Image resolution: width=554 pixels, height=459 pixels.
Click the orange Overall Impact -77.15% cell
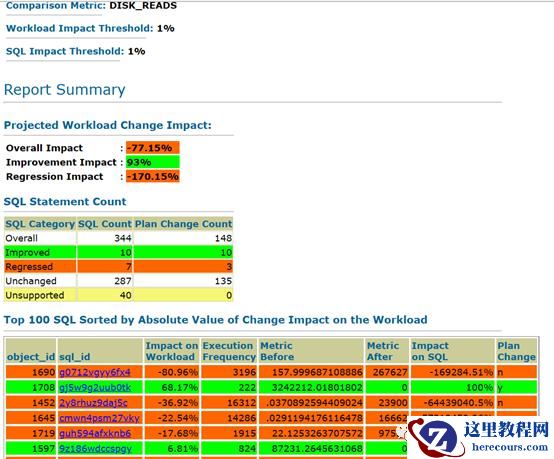[153, 148]
